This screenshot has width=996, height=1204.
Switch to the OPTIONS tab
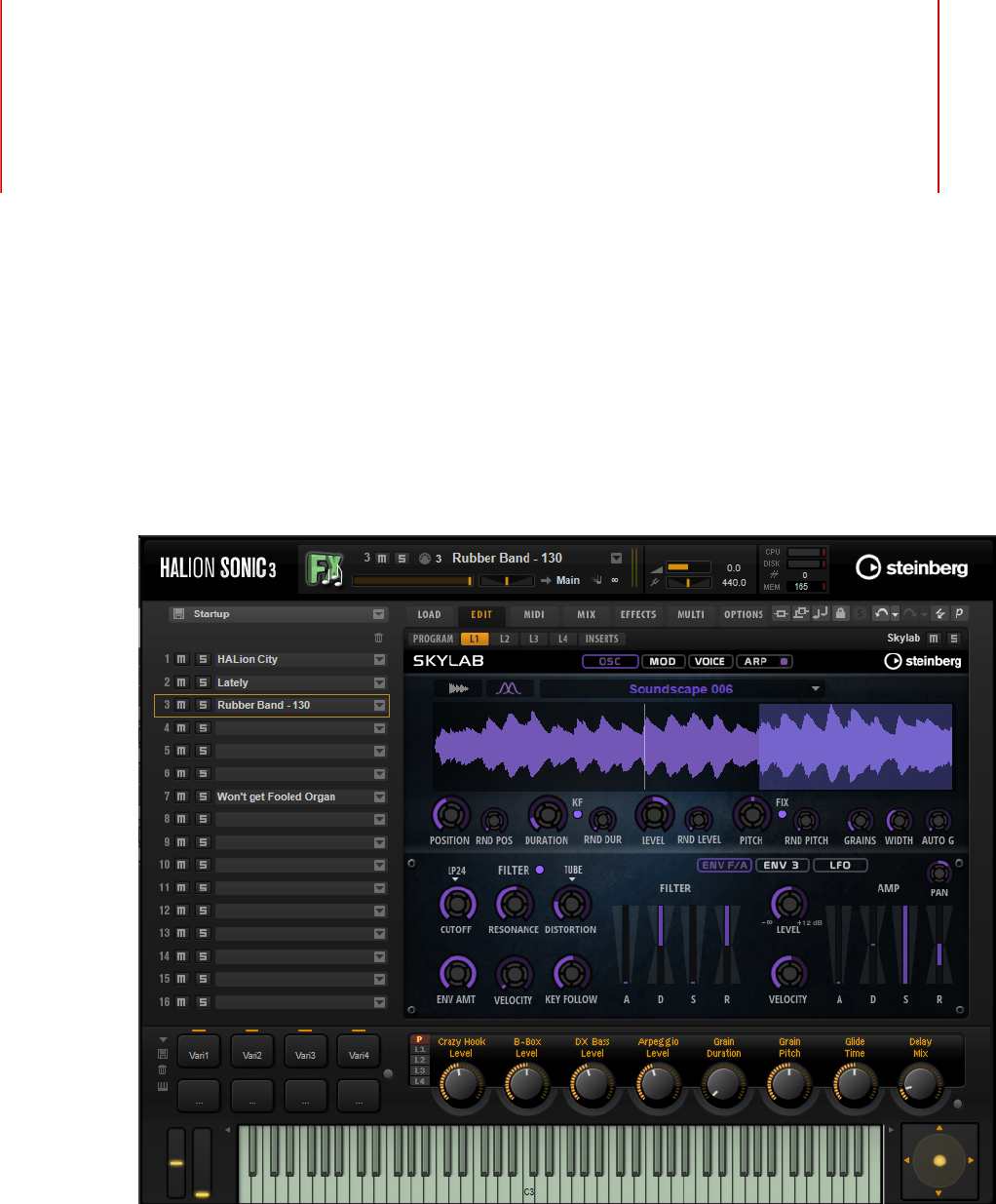coord(744,614)
